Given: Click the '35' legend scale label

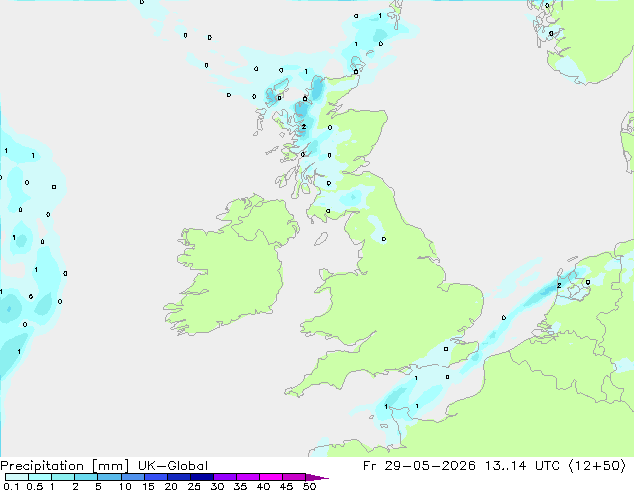Looking at the screenshot, I should (240, 486).
